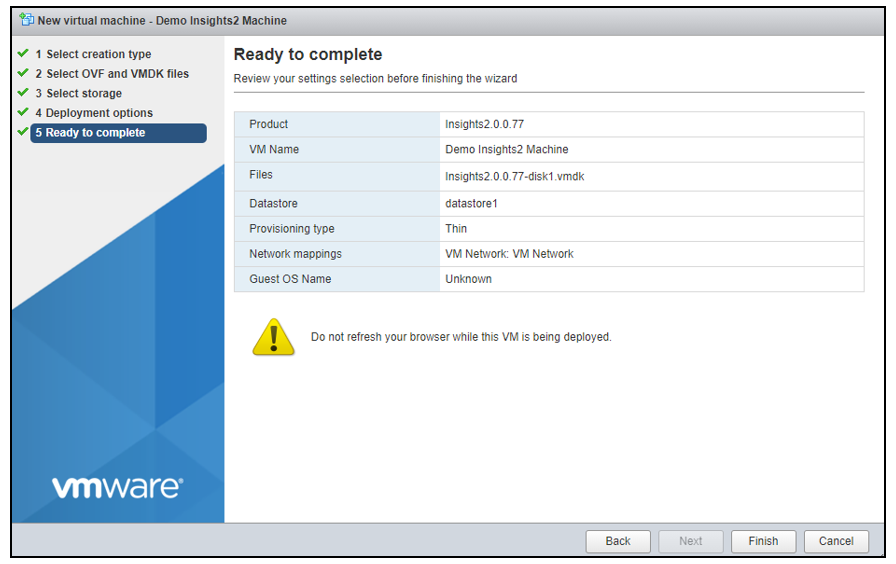The image size is (896, 564).
Task: Click the do not refresh browser warning text
Action: coord(461,337)
